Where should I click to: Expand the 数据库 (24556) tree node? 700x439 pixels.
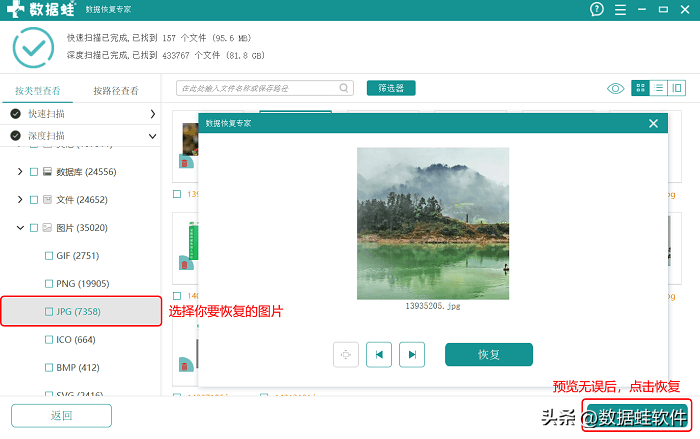[x=20, y=171]
